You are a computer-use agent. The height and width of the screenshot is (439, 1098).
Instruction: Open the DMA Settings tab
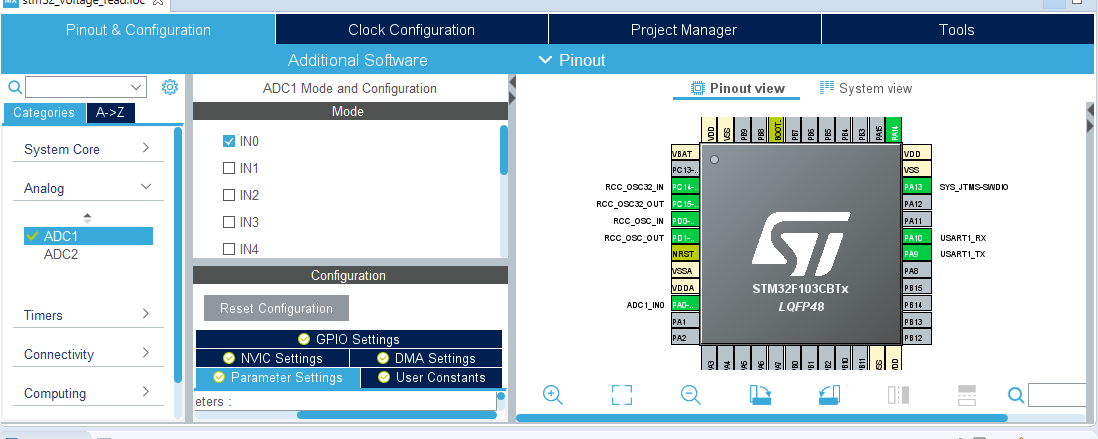pos(426,358)
